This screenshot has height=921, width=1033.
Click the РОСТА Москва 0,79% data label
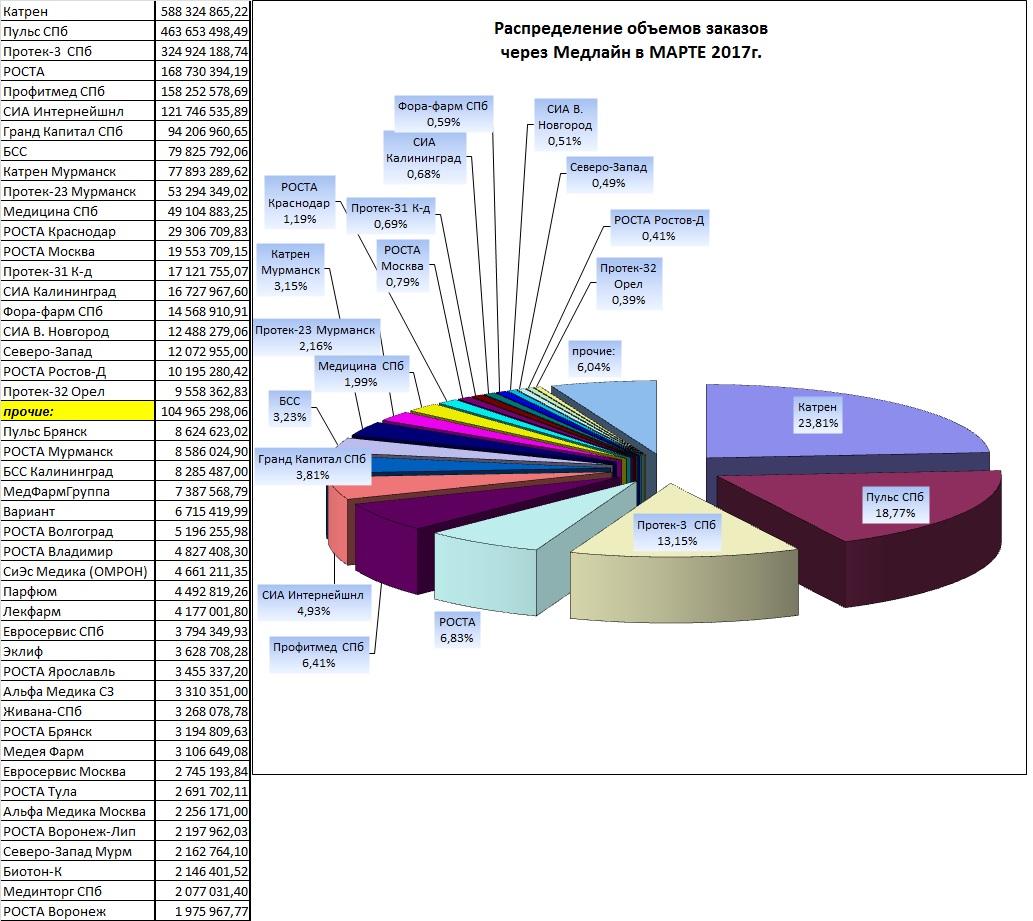click(402, 266)
